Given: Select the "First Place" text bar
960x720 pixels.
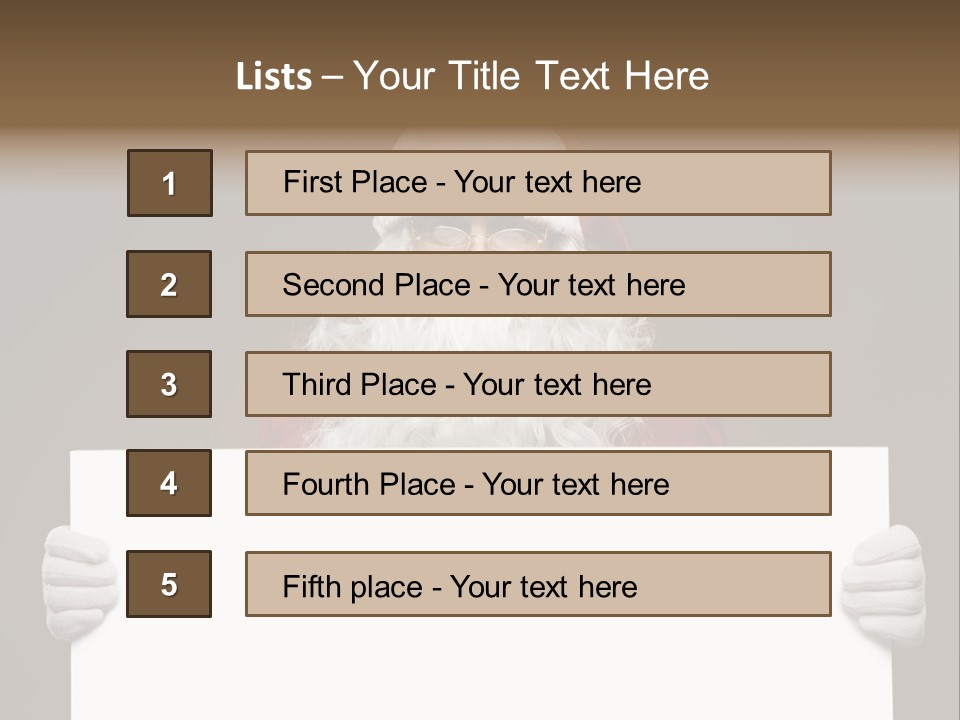Looking at the screenshot, I should pyautogui.click(x=538, y=183).
